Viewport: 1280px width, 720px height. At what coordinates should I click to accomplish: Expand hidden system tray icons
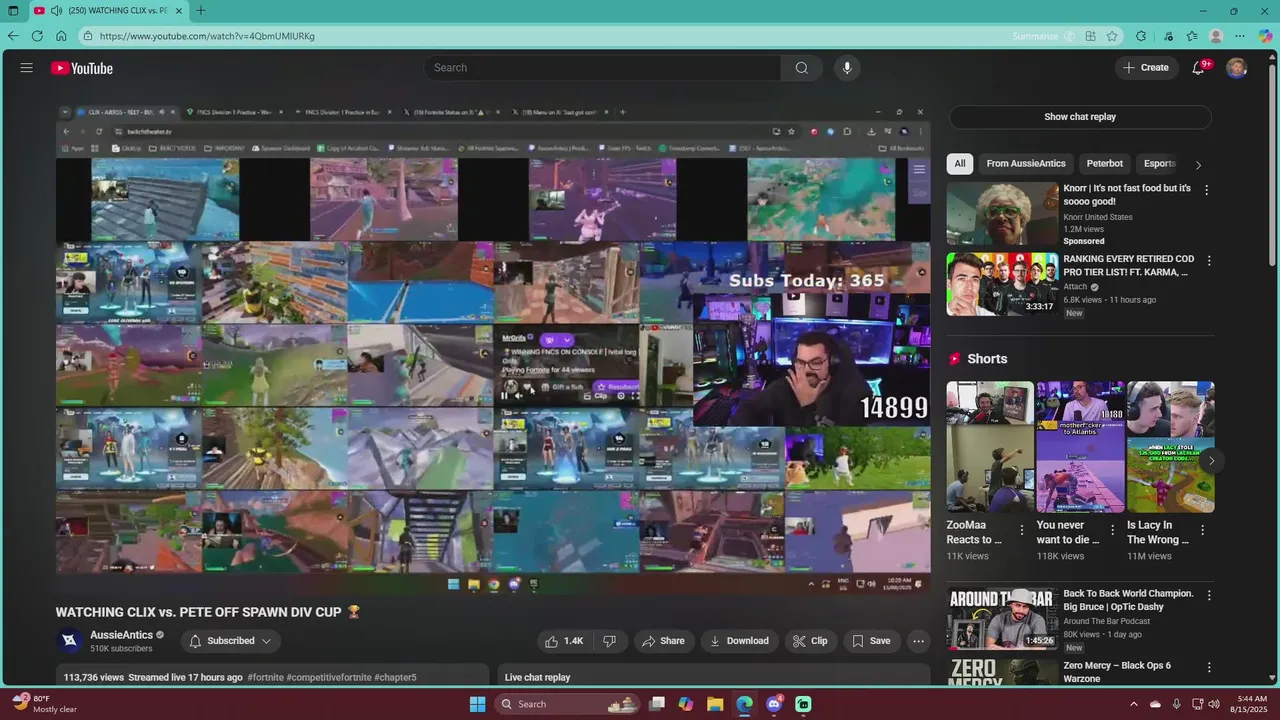(x=1135, y=704)
